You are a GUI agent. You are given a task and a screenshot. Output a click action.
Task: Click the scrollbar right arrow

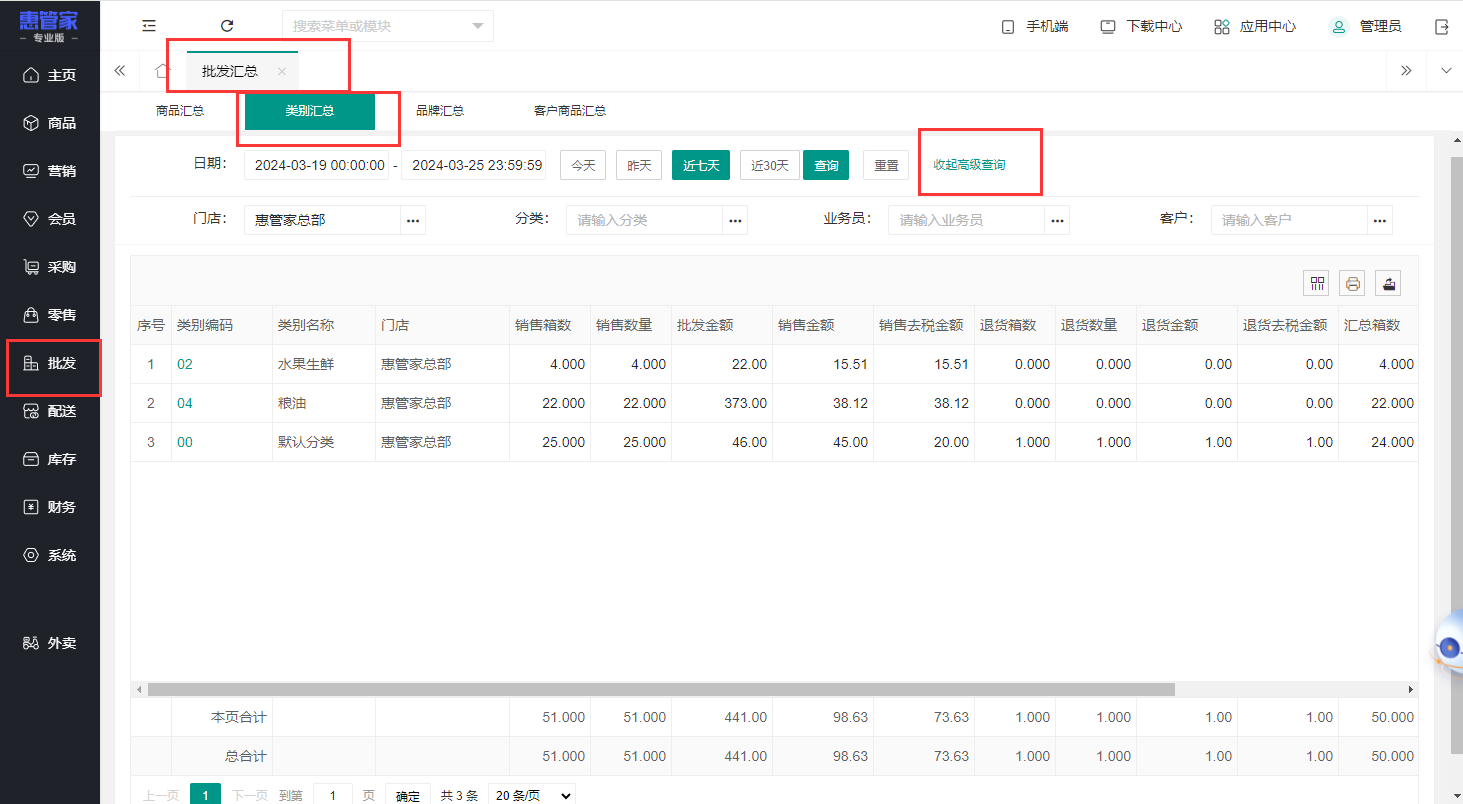pos(1411,690)
